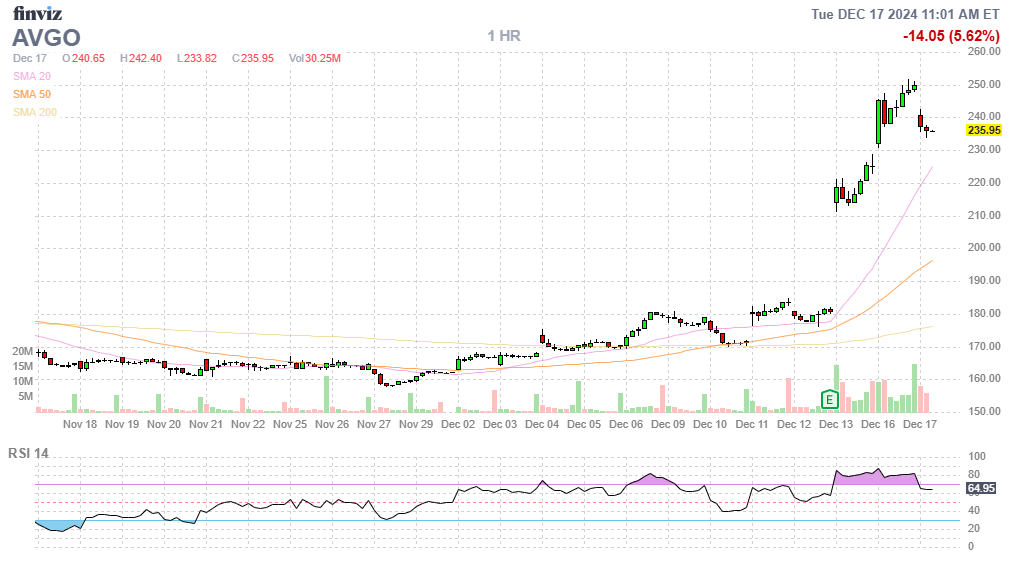Click the green earnings E marker
The width and height of the screenshot is (1013, 562).
(x=829, y=400)
